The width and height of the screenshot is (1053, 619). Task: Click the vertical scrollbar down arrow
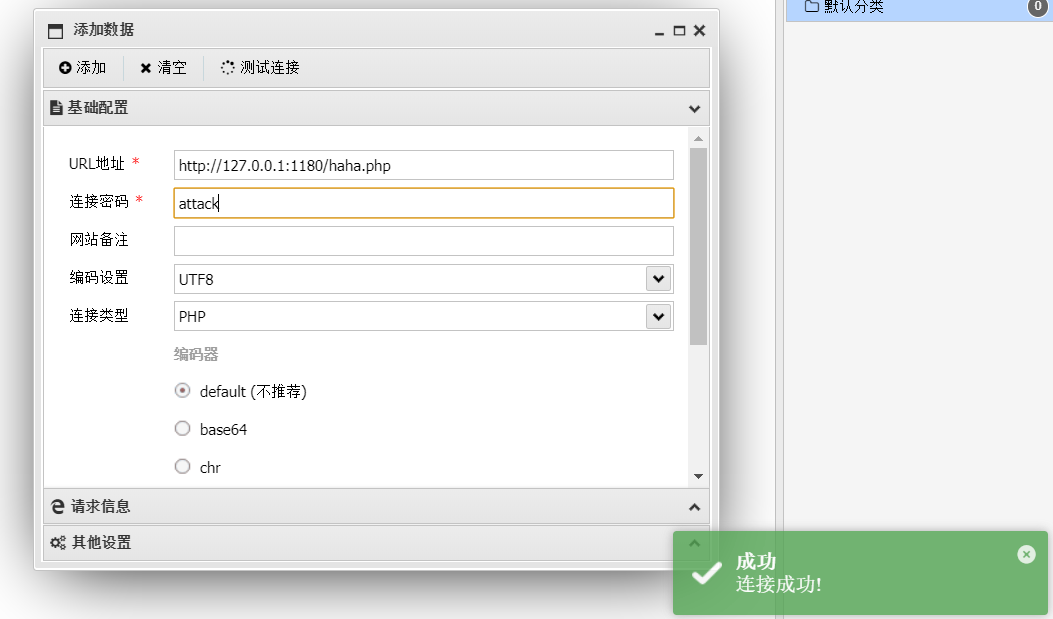[698, 477]
